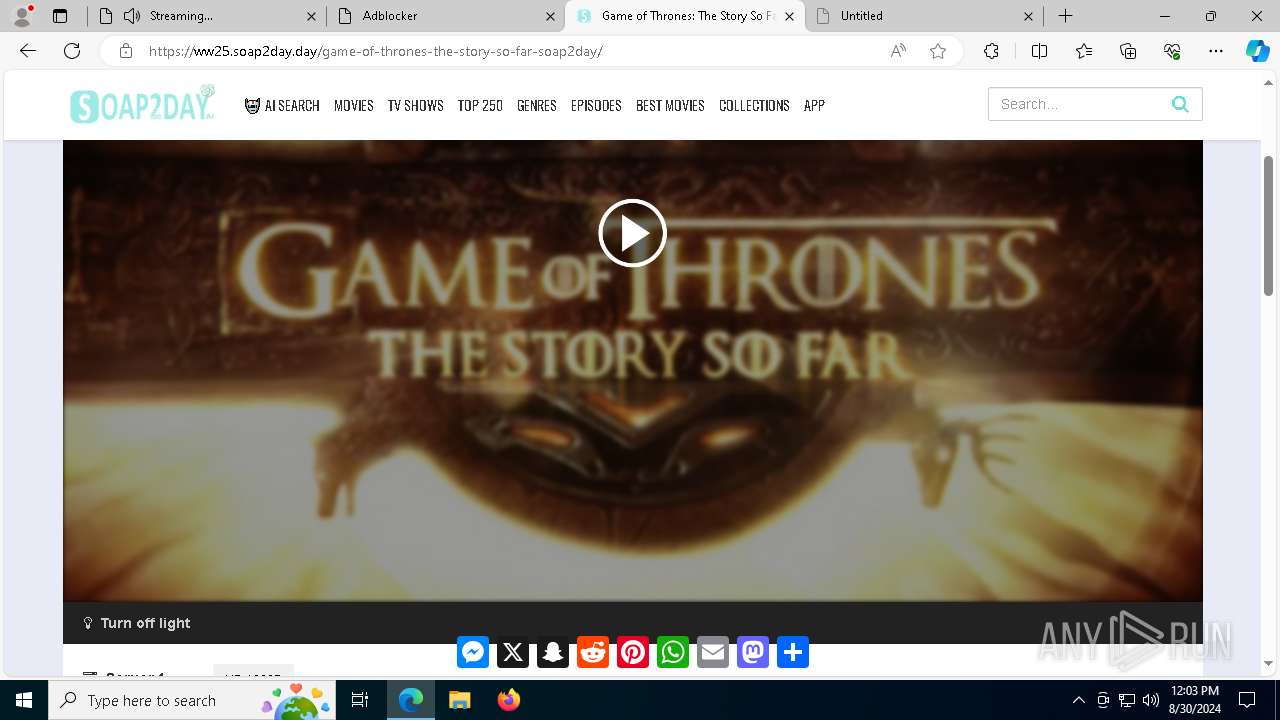Open the Movies menu

coord(354,105)
